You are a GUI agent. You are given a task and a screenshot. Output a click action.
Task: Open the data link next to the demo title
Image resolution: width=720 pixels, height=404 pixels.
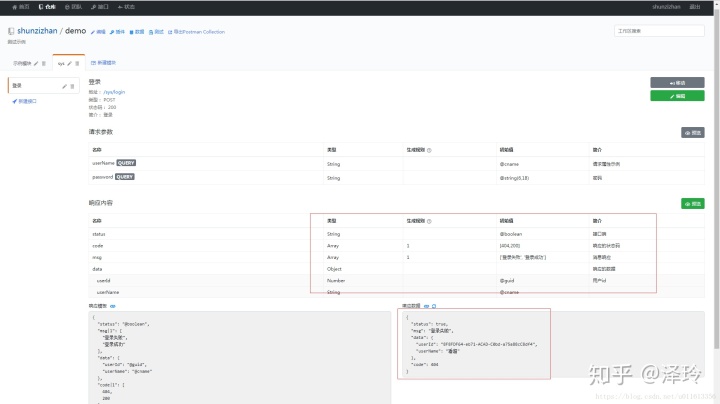(x=137, y=32)
